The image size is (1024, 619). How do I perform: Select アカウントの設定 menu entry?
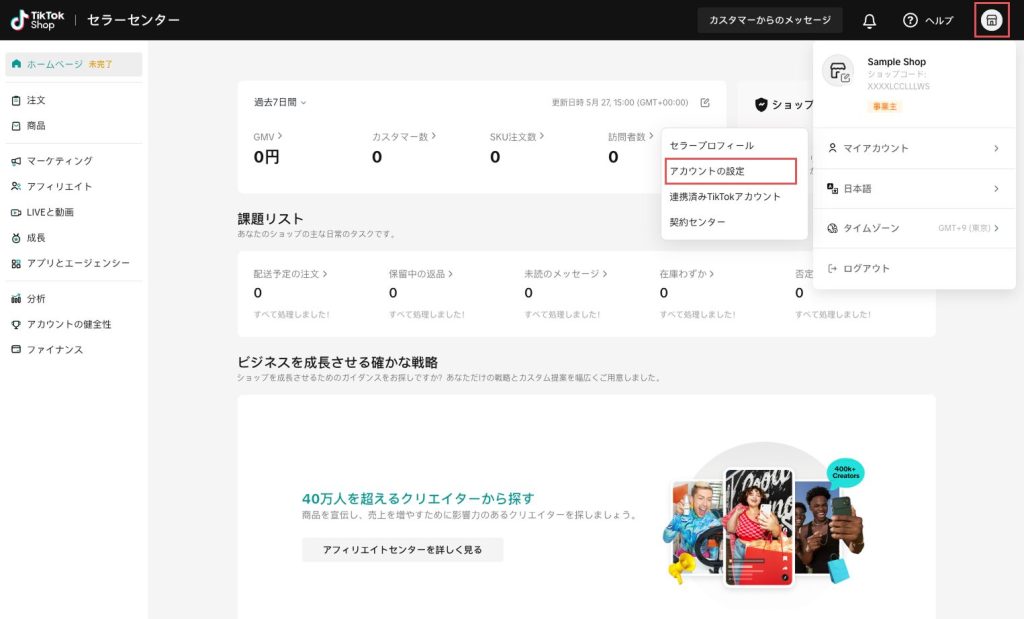coord(731,171)
